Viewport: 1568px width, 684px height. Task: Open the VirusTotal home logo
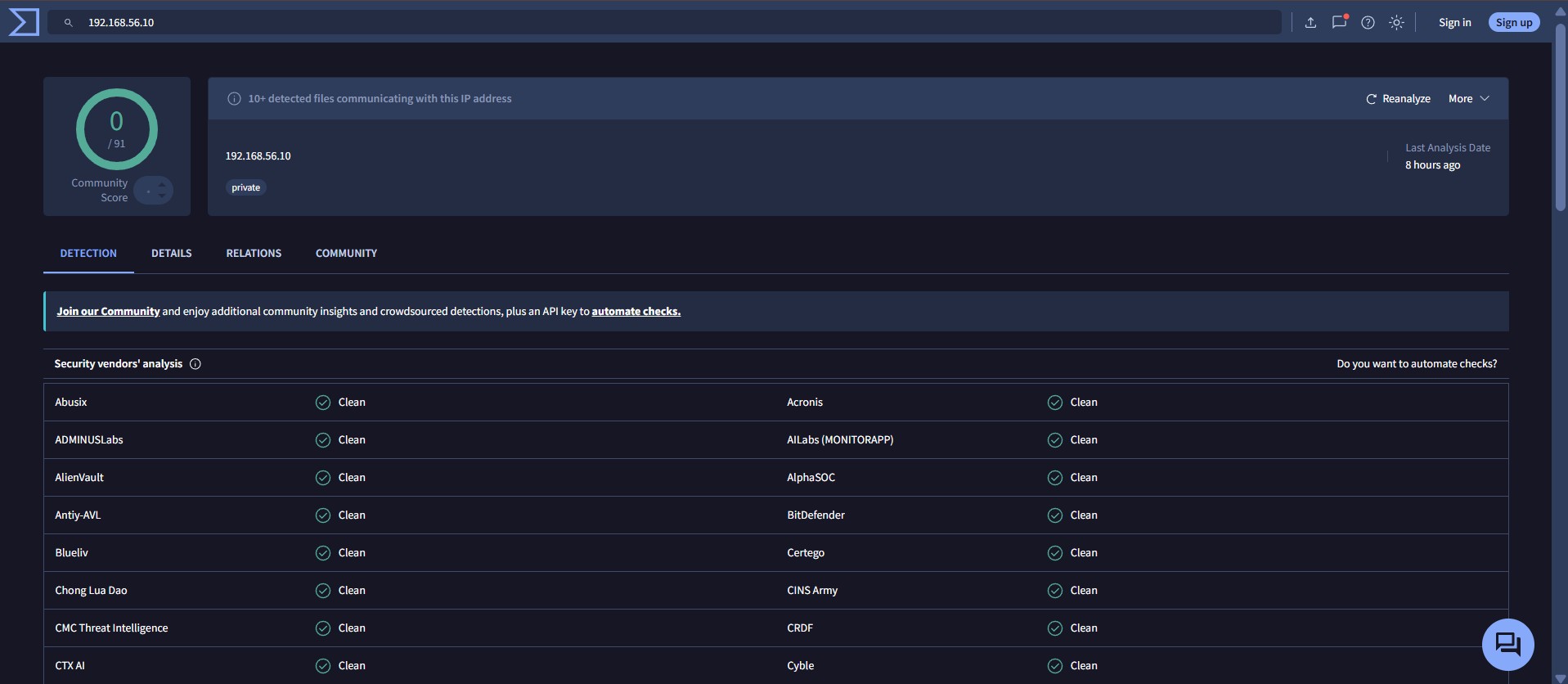tap(24, 22)
